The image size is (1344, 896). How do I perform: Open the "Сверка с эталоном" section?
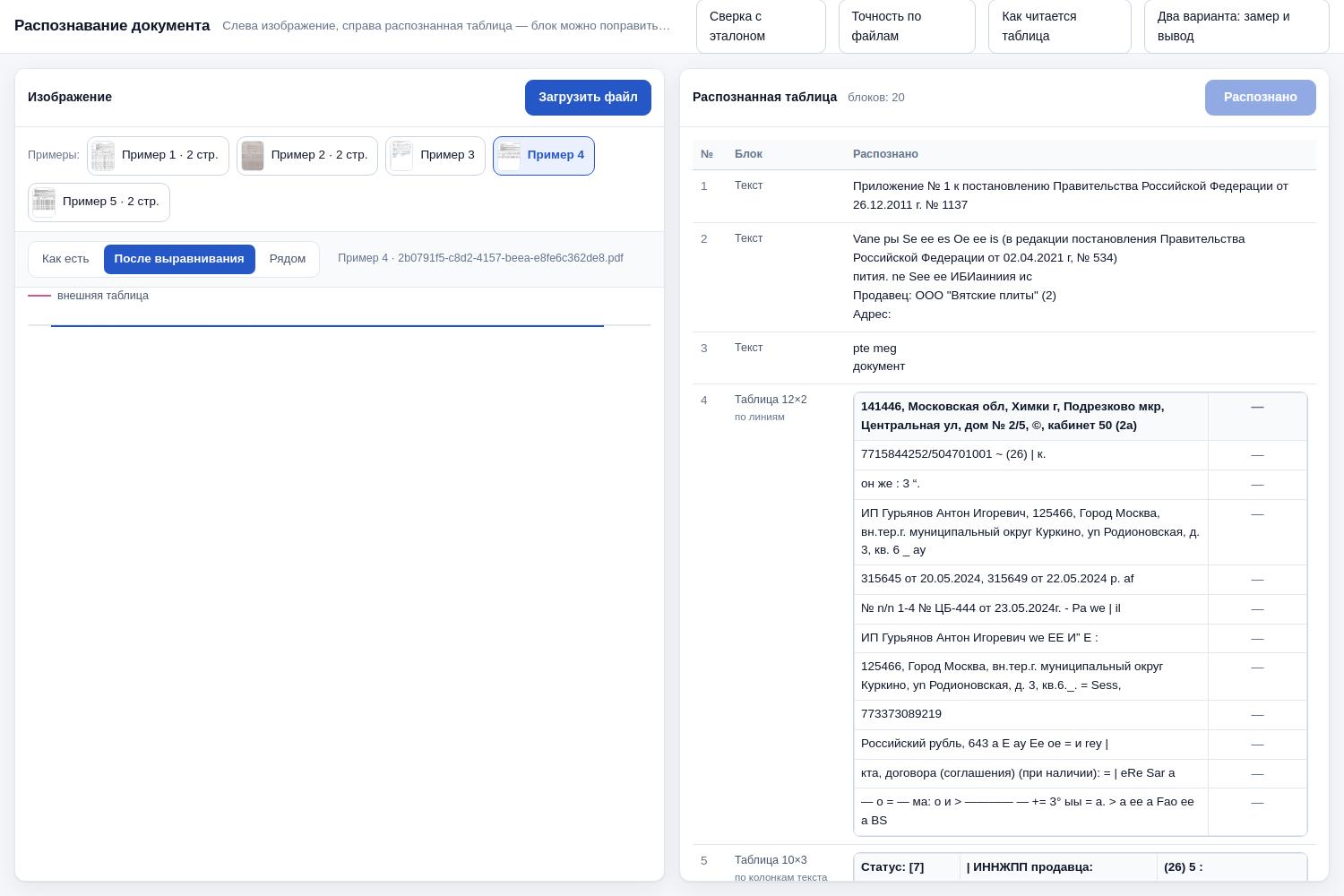(761, 26)
